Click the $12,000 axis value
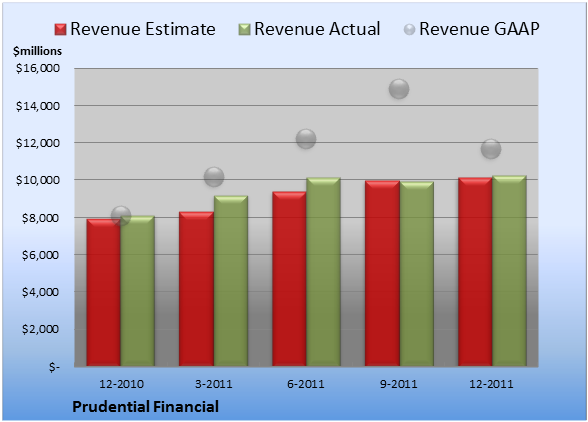Image resolution: width=588 pixels, height=422 pixels. 38,143
